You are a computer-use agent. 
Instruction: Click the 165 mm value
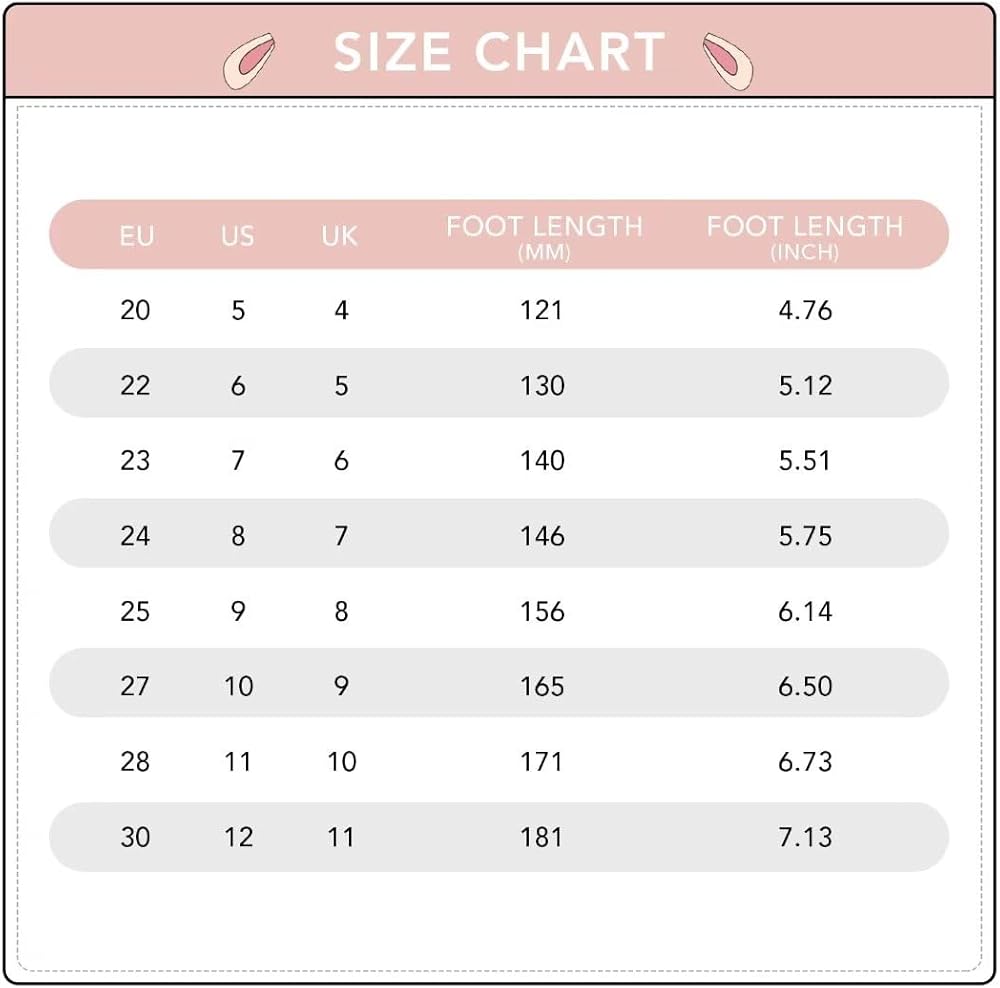pos(542,686)
